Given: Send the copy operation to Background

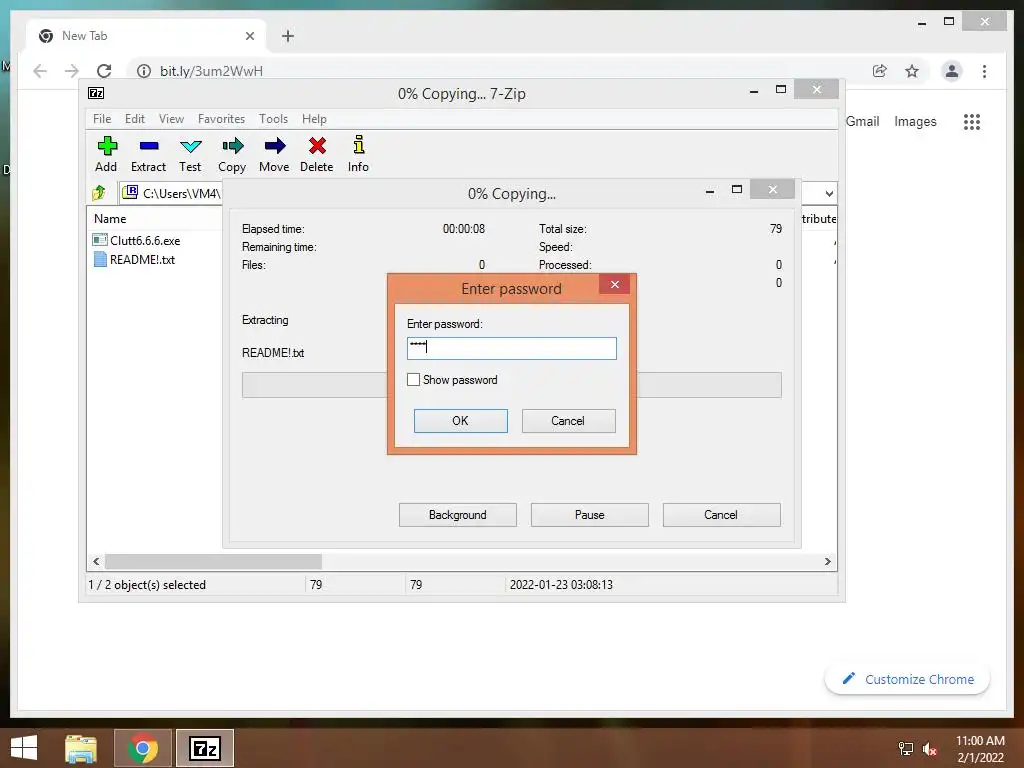Looking at the screenshot, I should 458,515.
